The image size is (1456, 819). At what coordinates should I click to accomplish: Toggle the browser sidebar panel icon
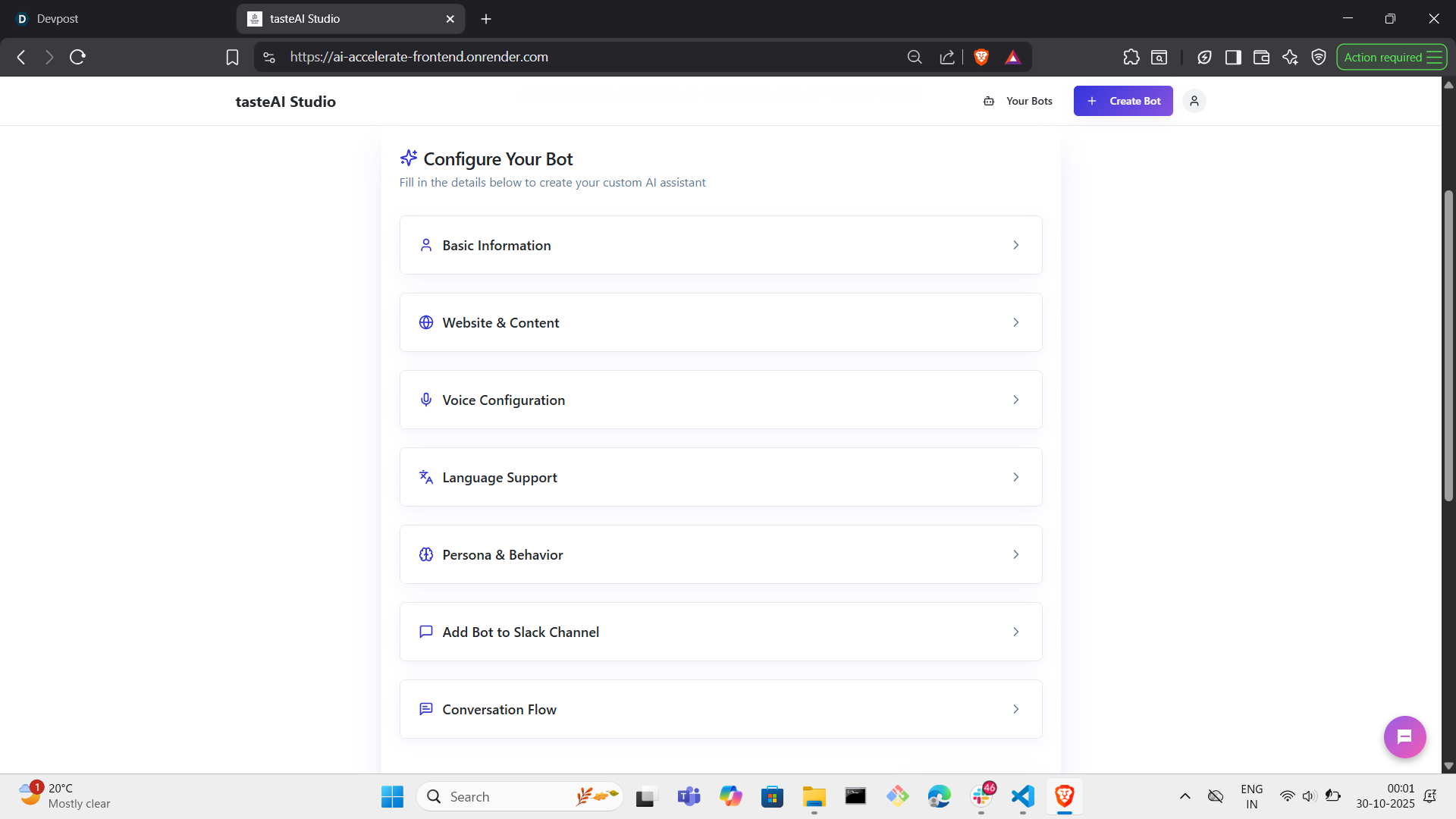[x=1233, y=57]
